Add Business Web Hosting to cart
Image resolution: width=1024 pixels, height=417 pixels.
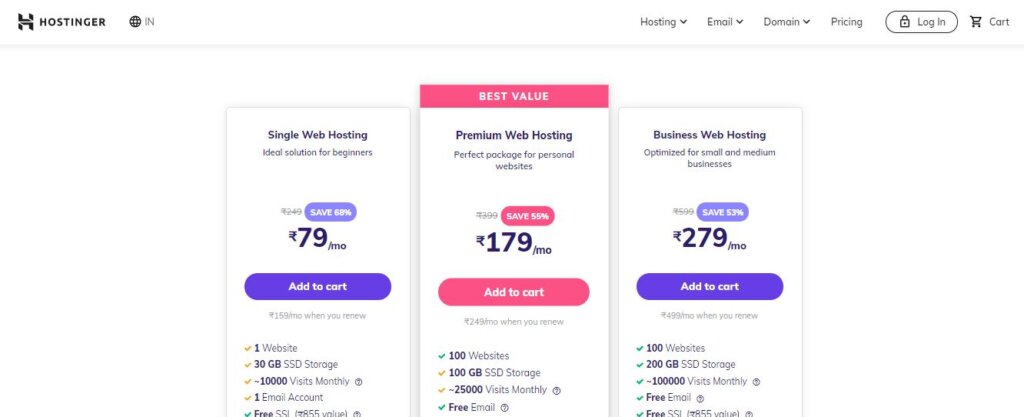coord(710,286)
